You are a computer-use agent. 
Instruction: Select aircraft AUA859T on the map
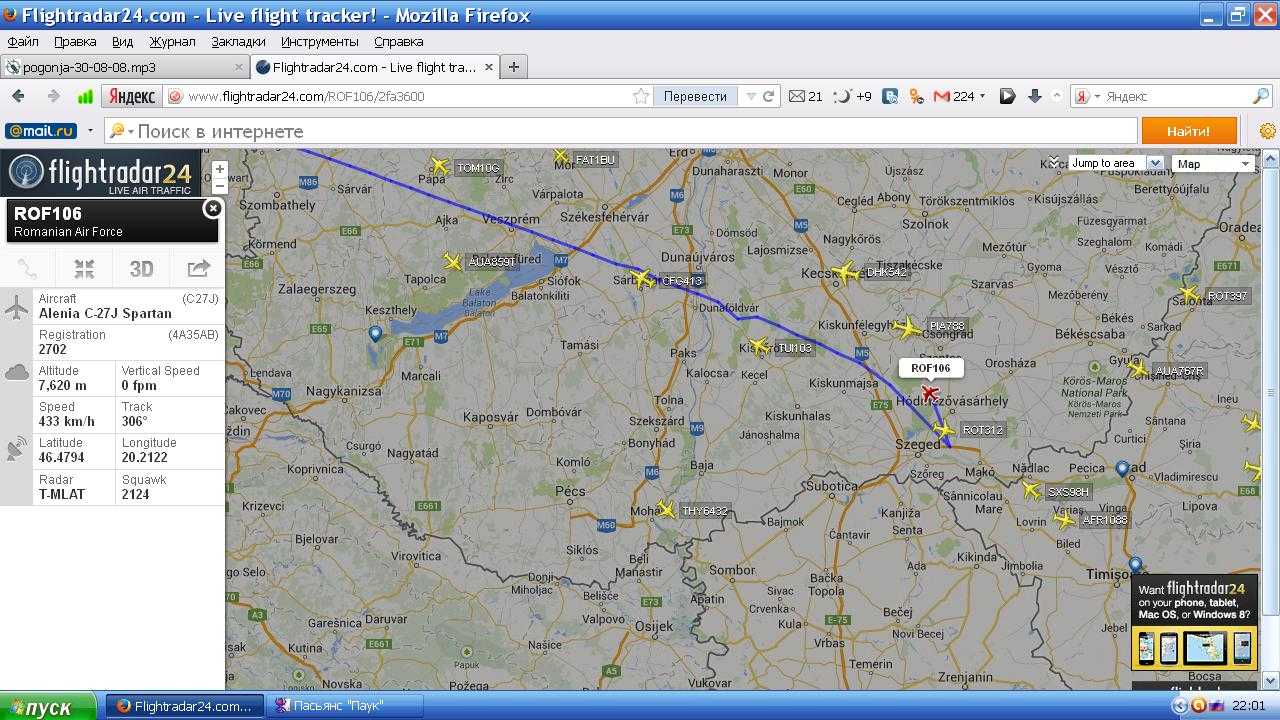pos(453,262)
